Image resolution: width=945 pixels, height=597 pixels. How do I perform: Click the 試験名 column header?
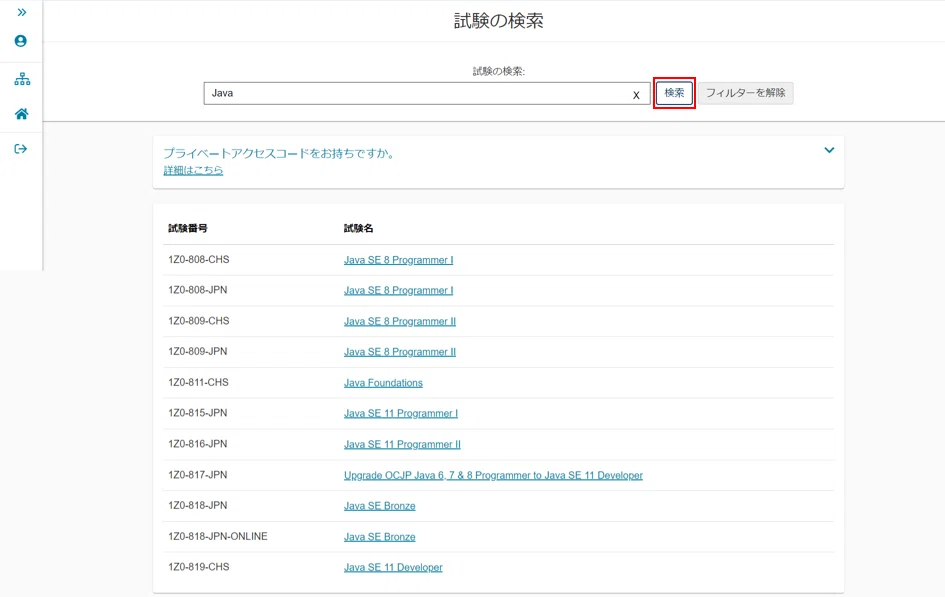click(359, 228)
